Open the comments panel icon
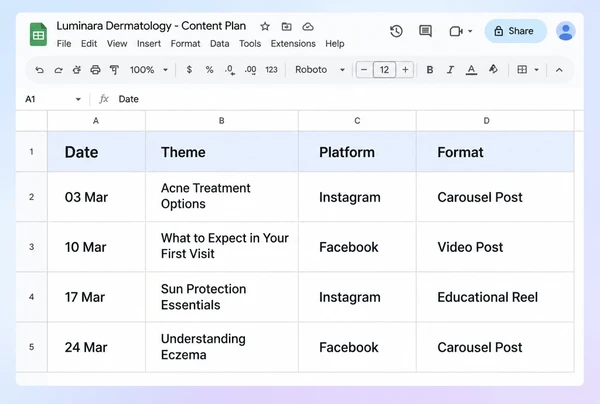This screenshot has height=404, width=600. coord(425,31)
